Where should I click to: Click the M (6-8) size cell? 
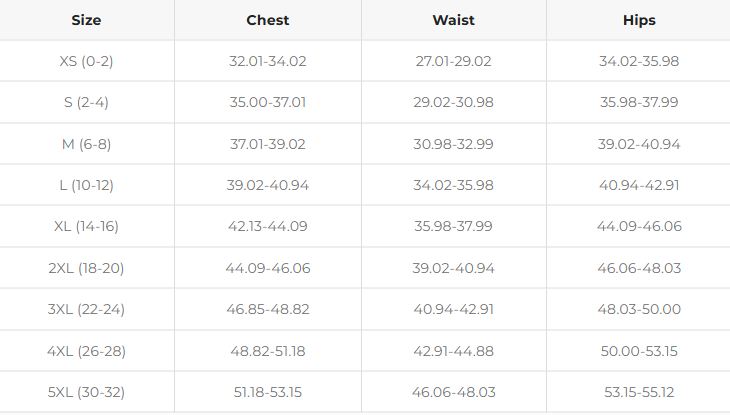[86, 144]
